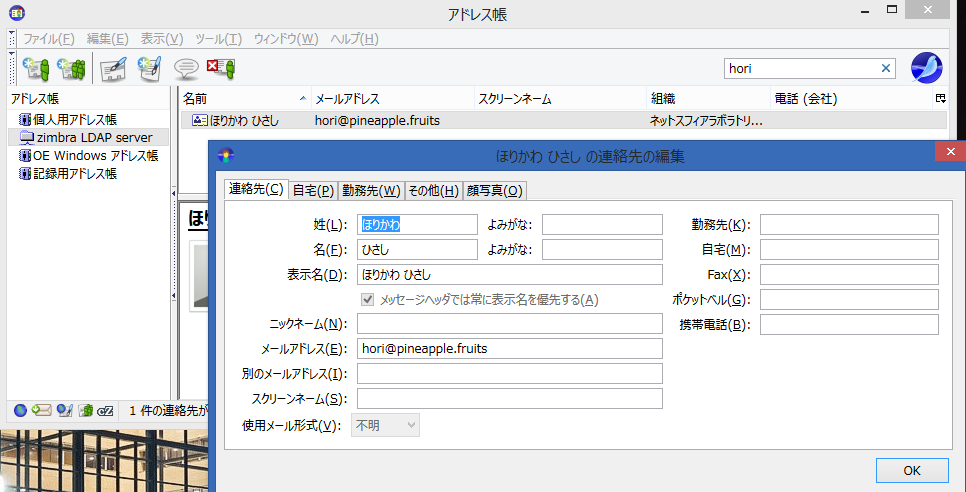The height and width of the screenshot is (492, 966).
Task: Click the Edit Properties toolbar icon
Action: coord(113,69)
